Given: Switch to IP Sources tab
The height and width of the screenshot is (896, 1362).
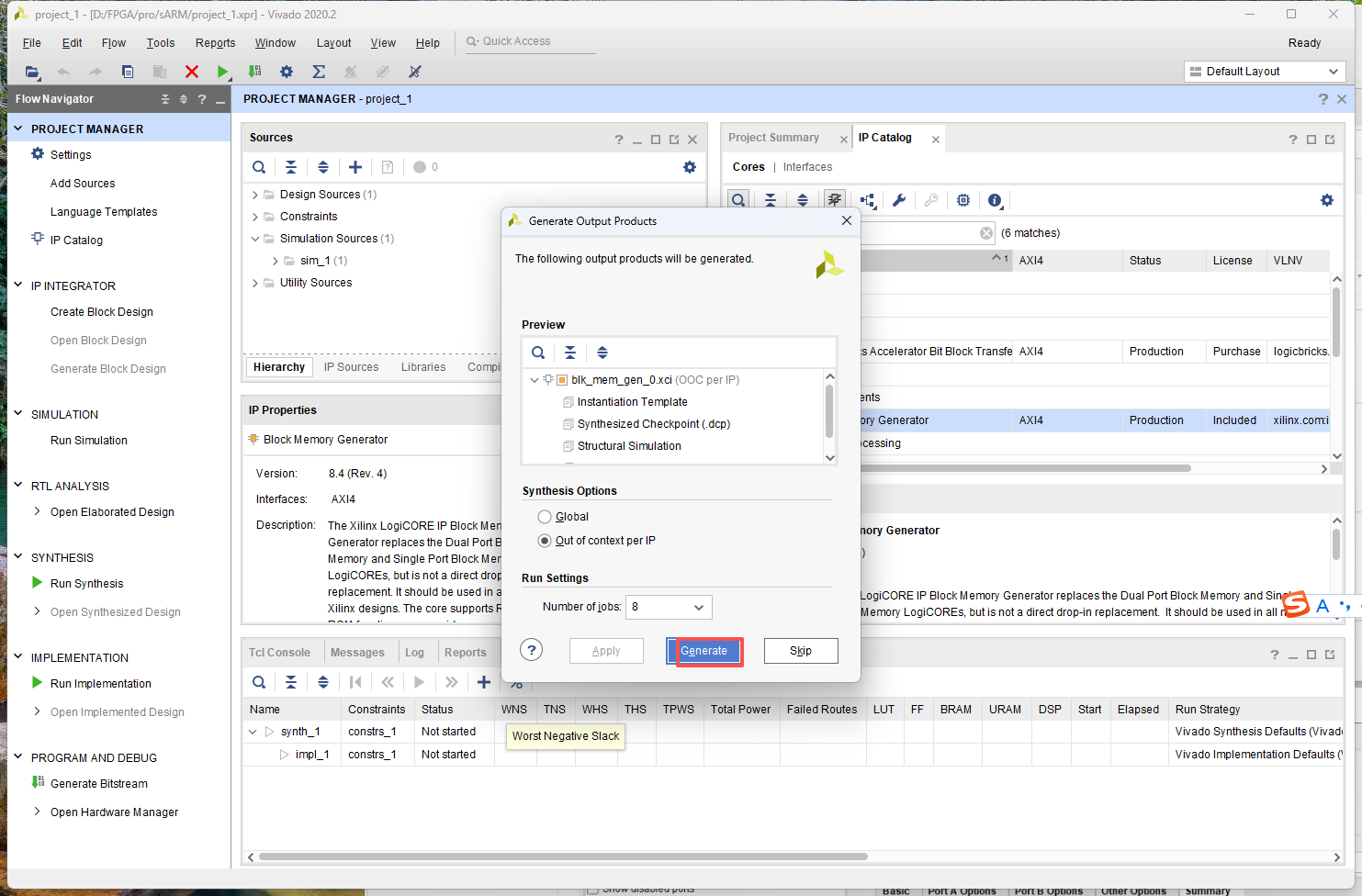Looking at the screenshot, I should pyautogui.click(x=351, y=367).
